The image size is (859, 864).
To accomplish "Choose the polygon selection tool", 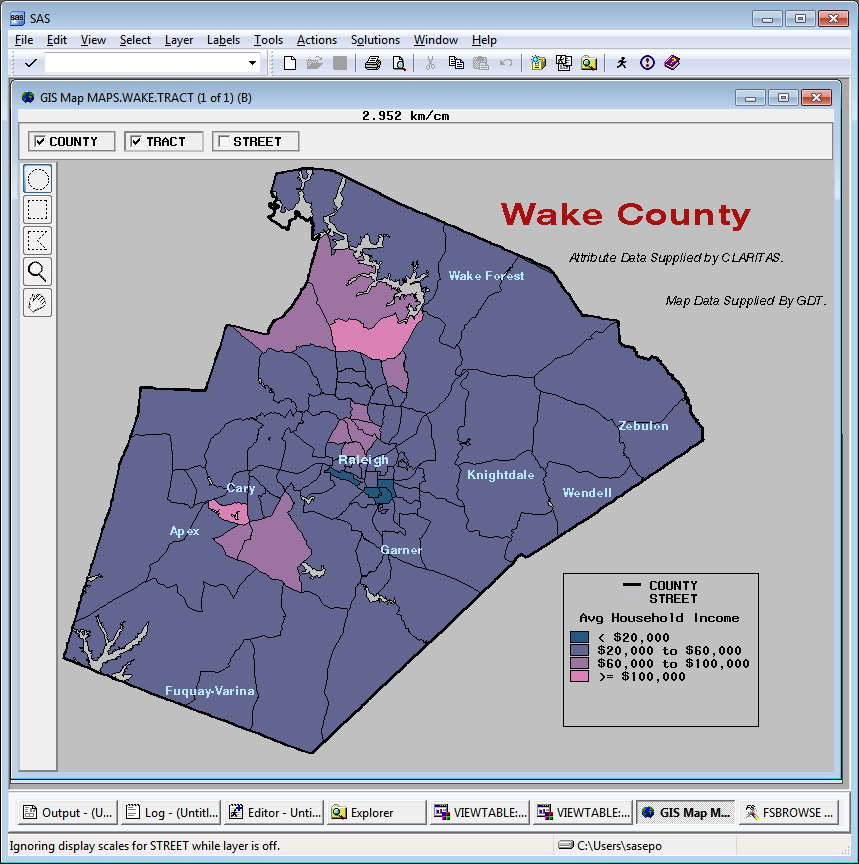I will (x=37, y=240).
